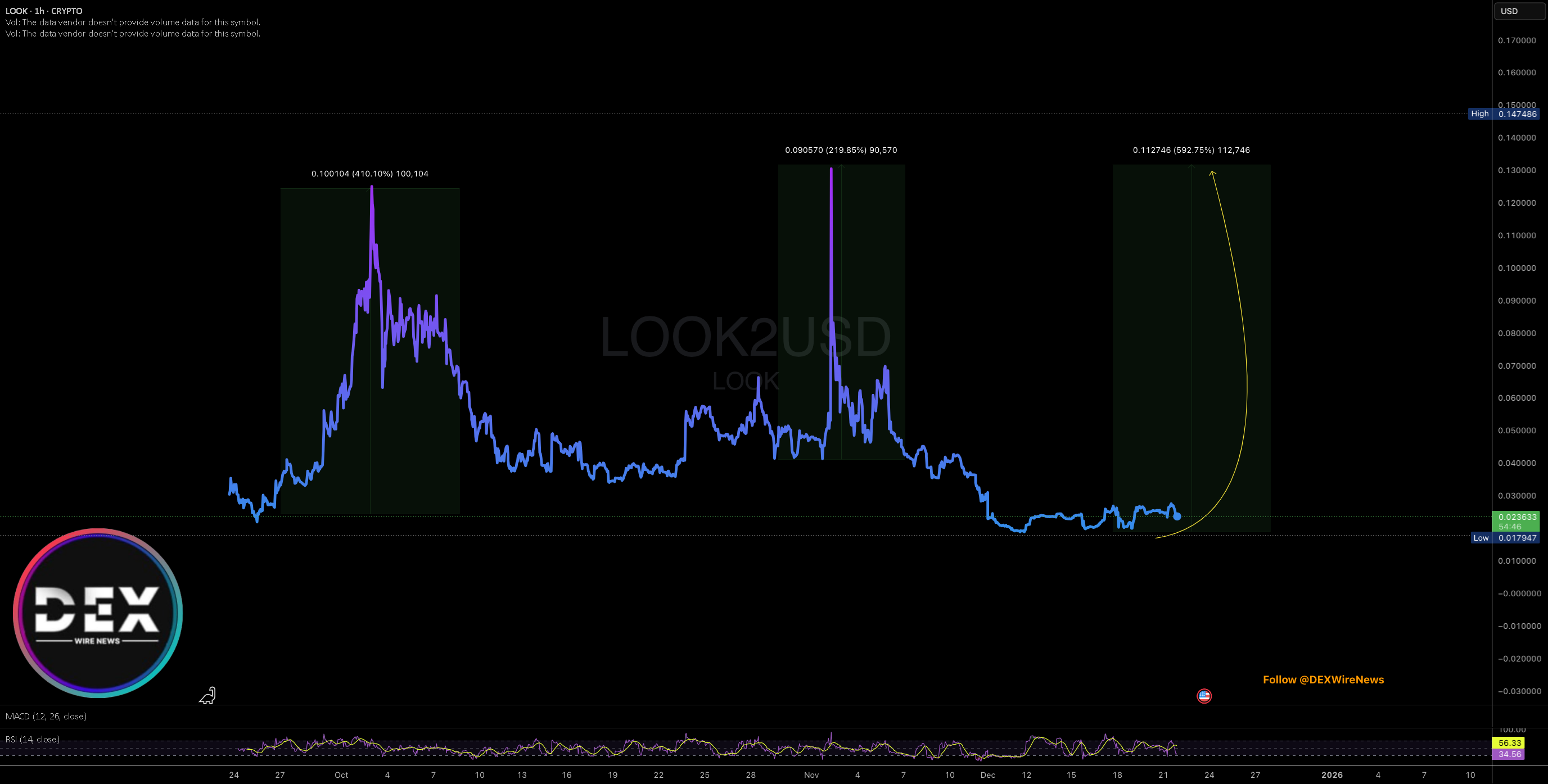Viewport: 1548px width, 784px height.
Task: Click the Low 0.017947 price label
Action: click(1505, 538)
